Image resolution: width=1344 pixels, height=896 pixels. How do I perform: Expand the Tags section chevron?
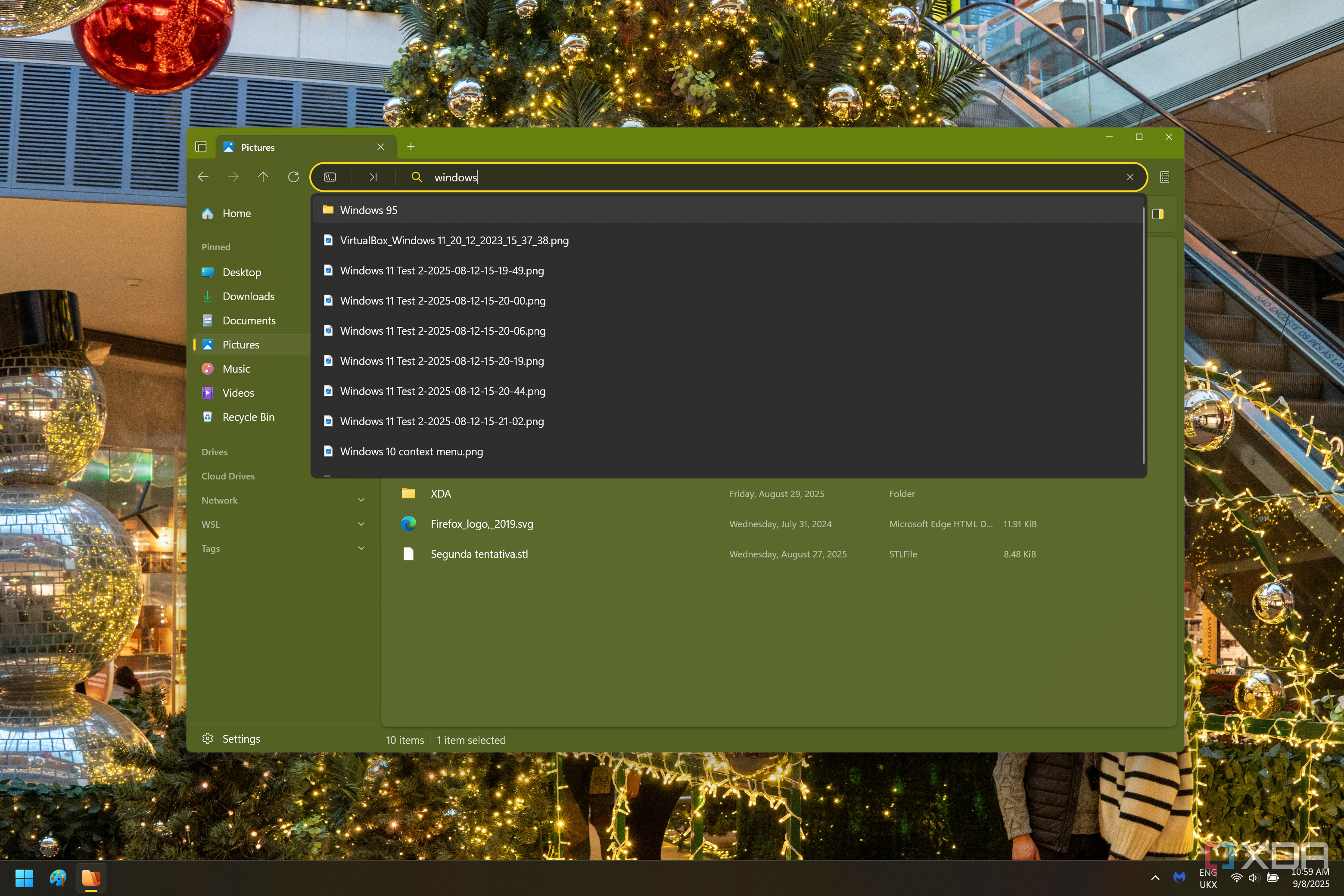(361, 548)
